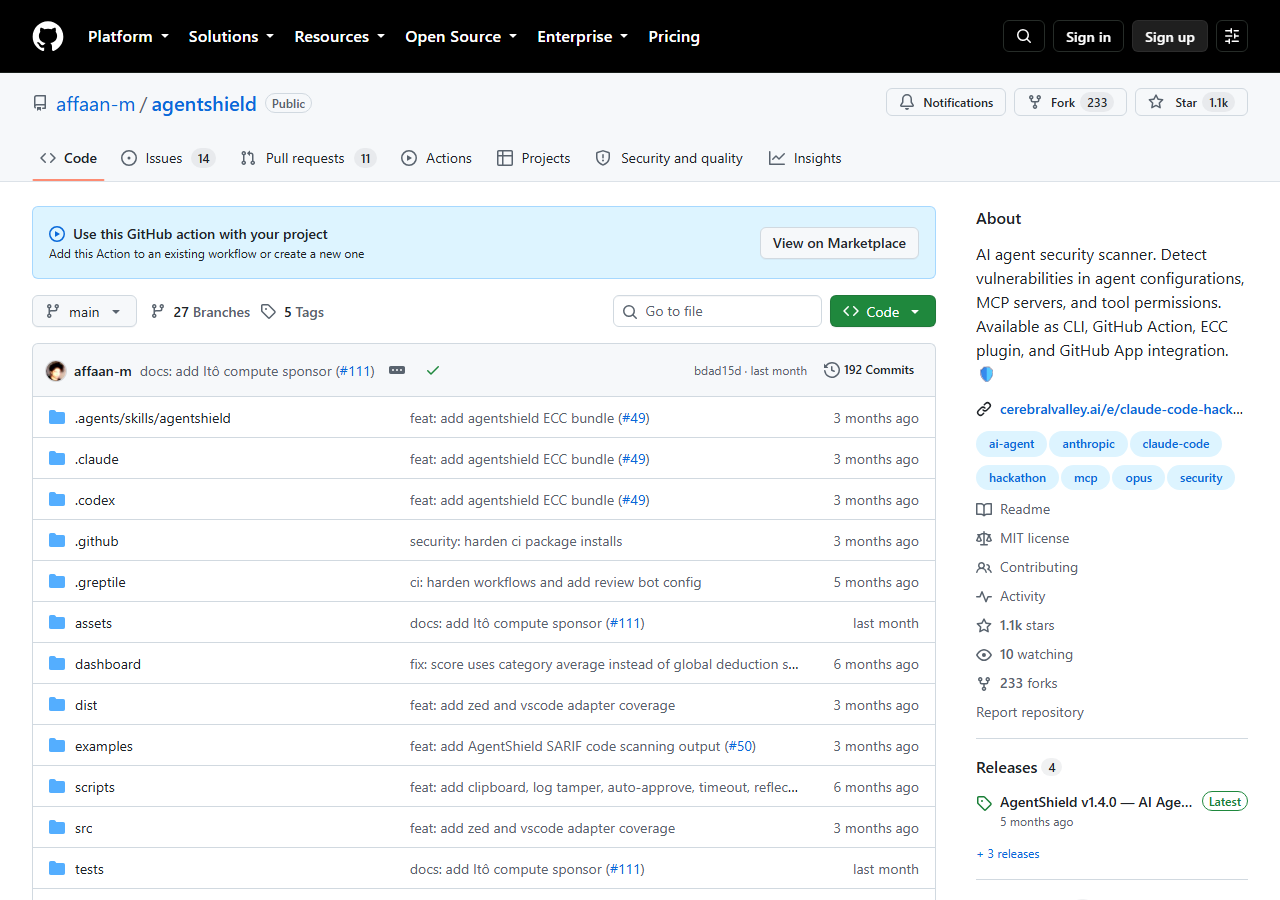Switch to the Insights tab
The height and width of the screenshot is (900, 1280).
805,158
